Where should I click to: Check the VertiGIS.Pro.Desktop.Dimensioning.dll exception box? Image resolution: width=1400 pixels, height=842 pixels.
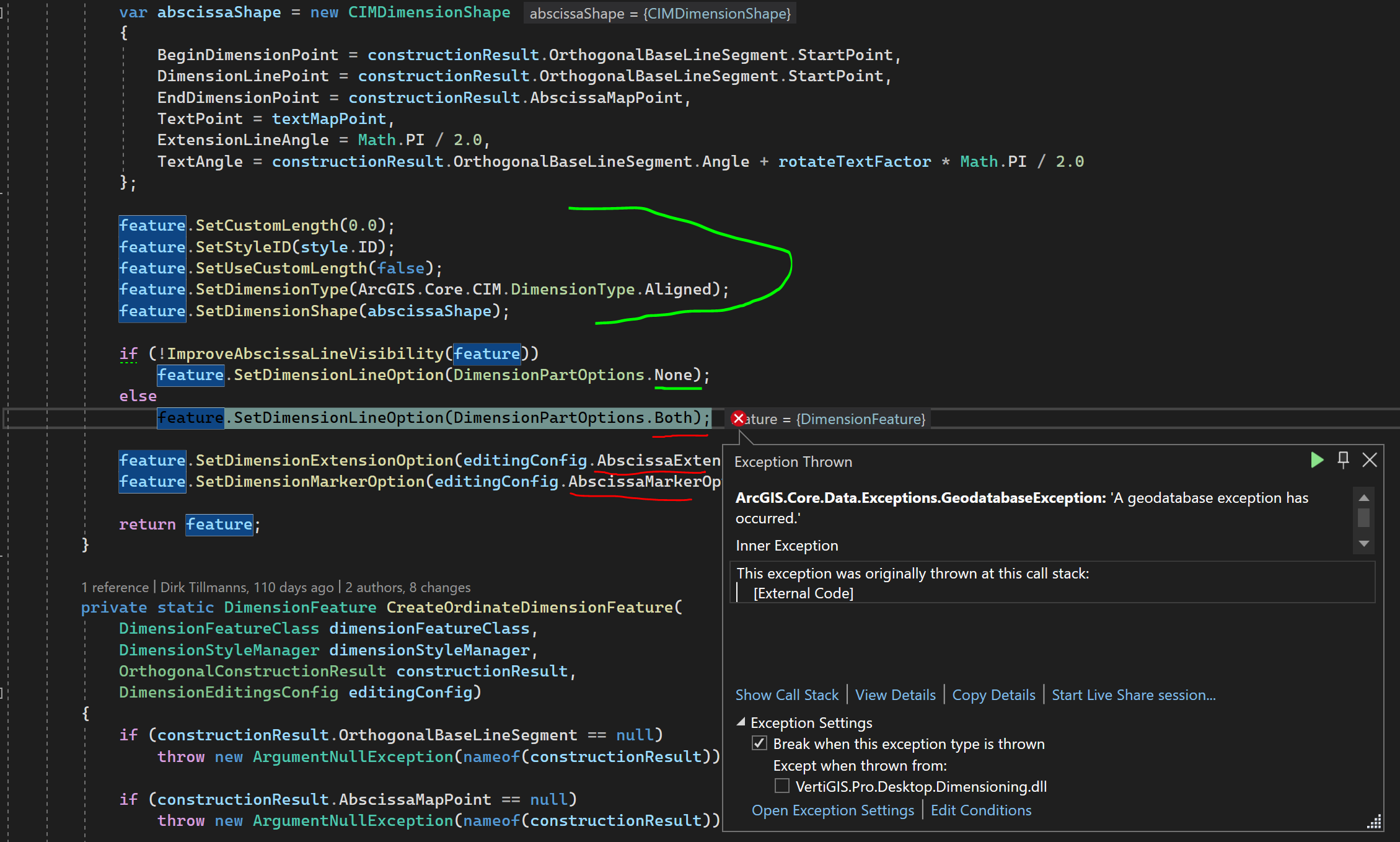coord(782,786)
